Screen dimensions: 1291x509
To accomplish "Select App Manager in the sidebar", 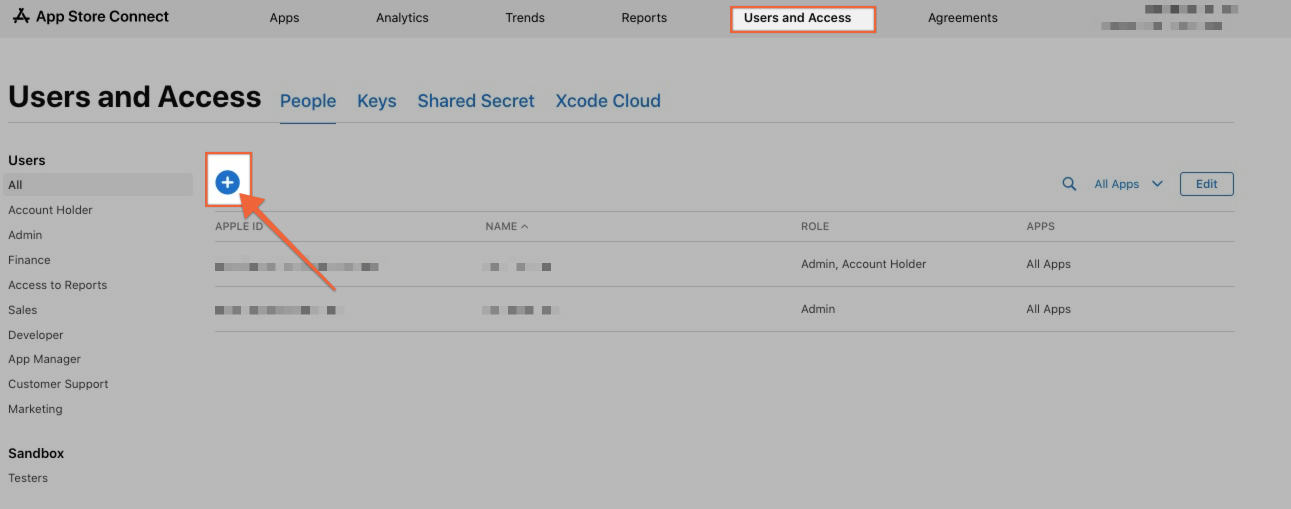I will [44, 359].
